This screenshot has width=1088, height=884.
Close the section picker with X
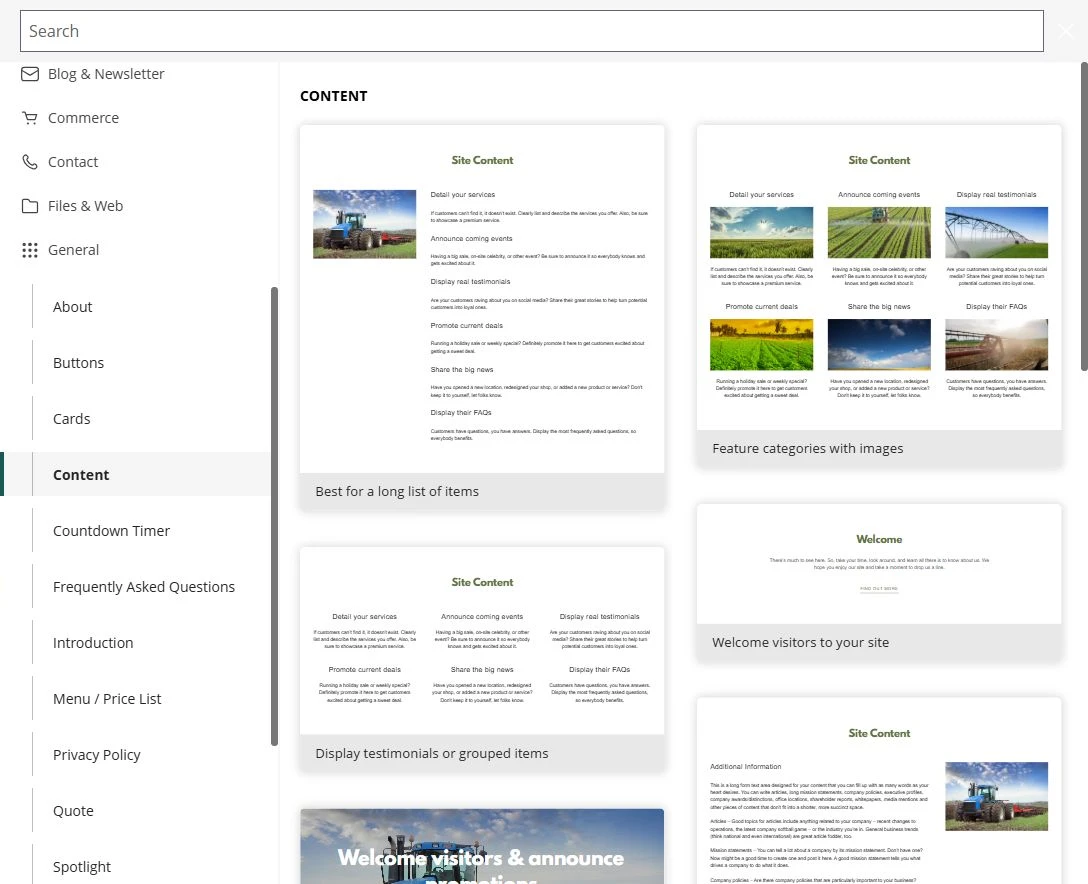coord(1066,31)
